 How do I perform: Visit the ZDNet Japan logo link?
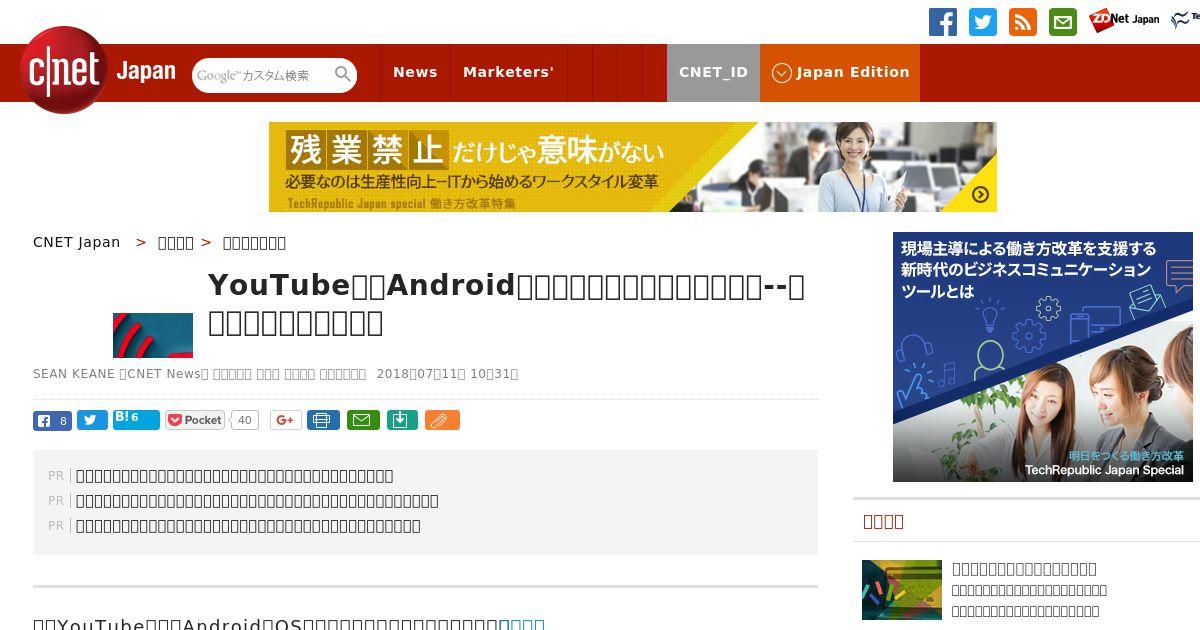[1124, 20]
